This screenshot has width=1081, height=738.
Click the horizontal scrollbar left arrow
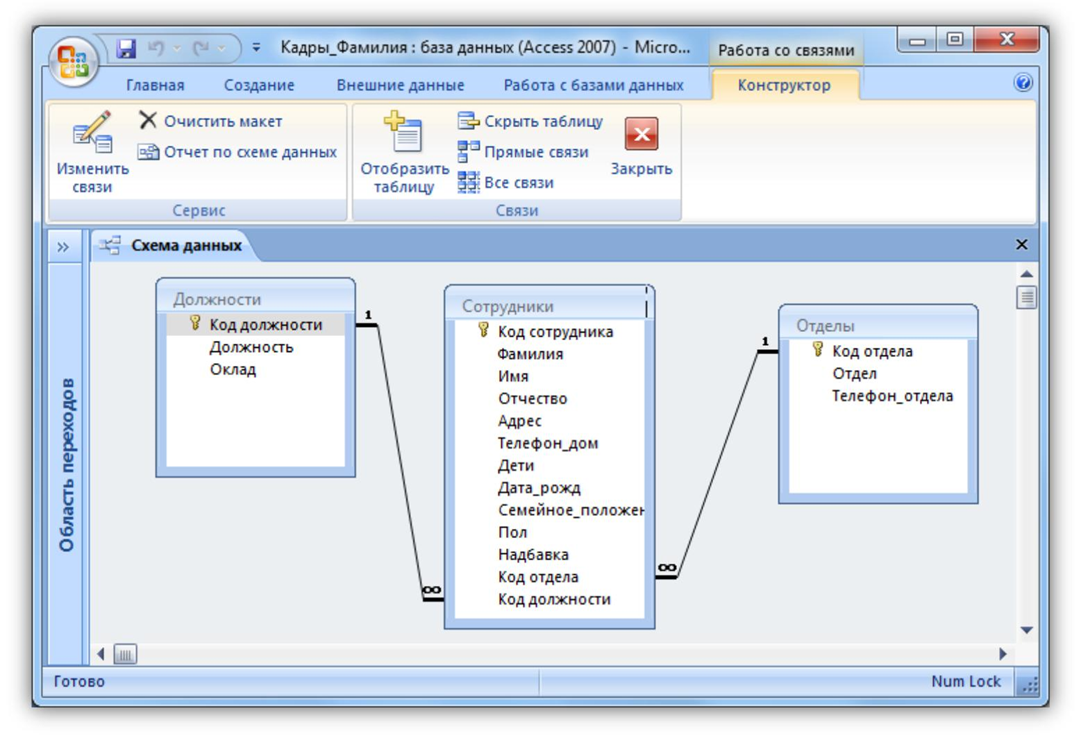(101, 653)
